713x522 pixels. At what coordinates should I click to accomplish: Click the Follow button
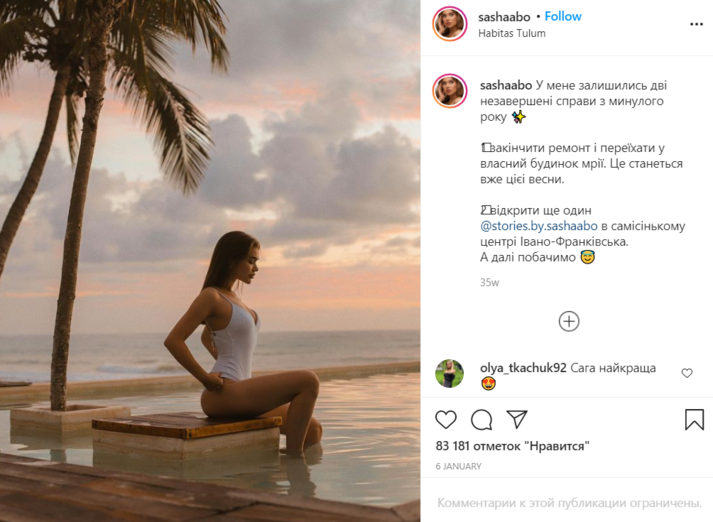click(x=563, y=17)
